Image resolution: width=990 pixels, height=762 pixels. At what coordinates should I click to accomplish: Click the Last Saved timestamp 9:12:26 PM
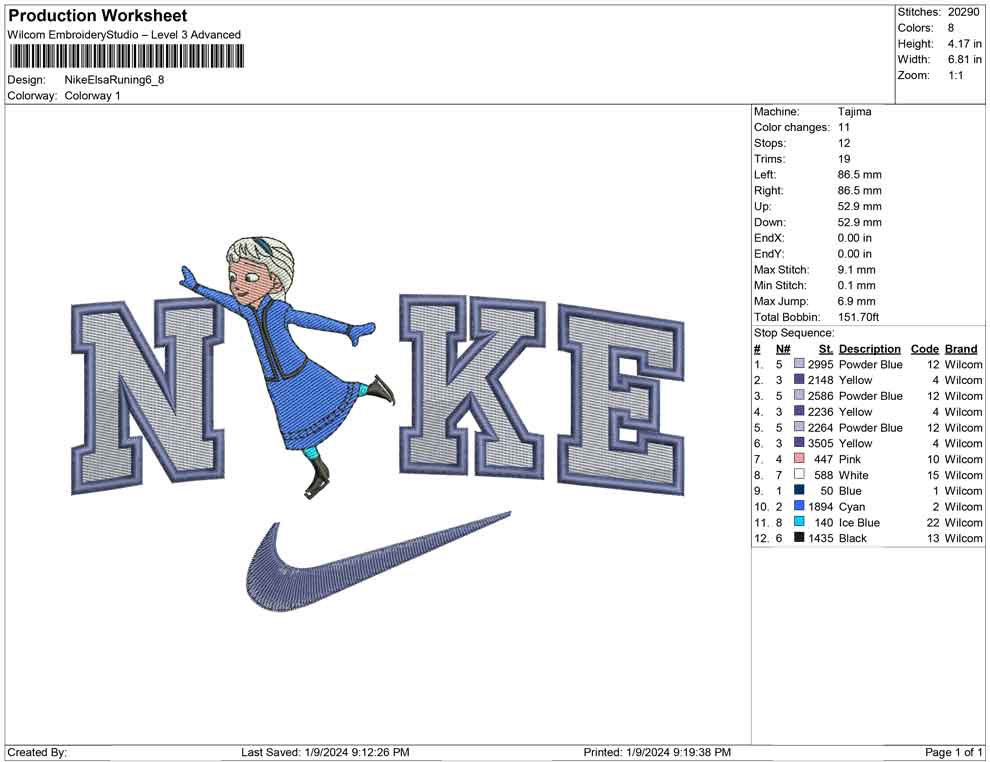(381, 752)
